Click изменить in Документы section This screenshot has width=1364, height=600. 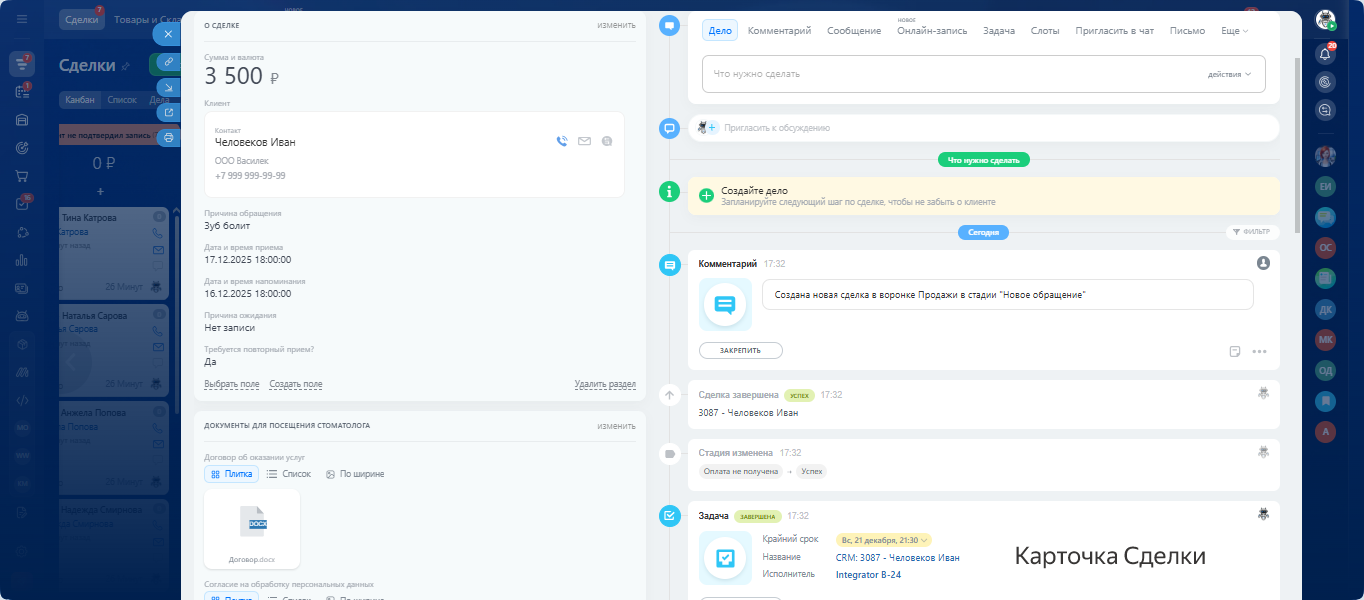616,426
